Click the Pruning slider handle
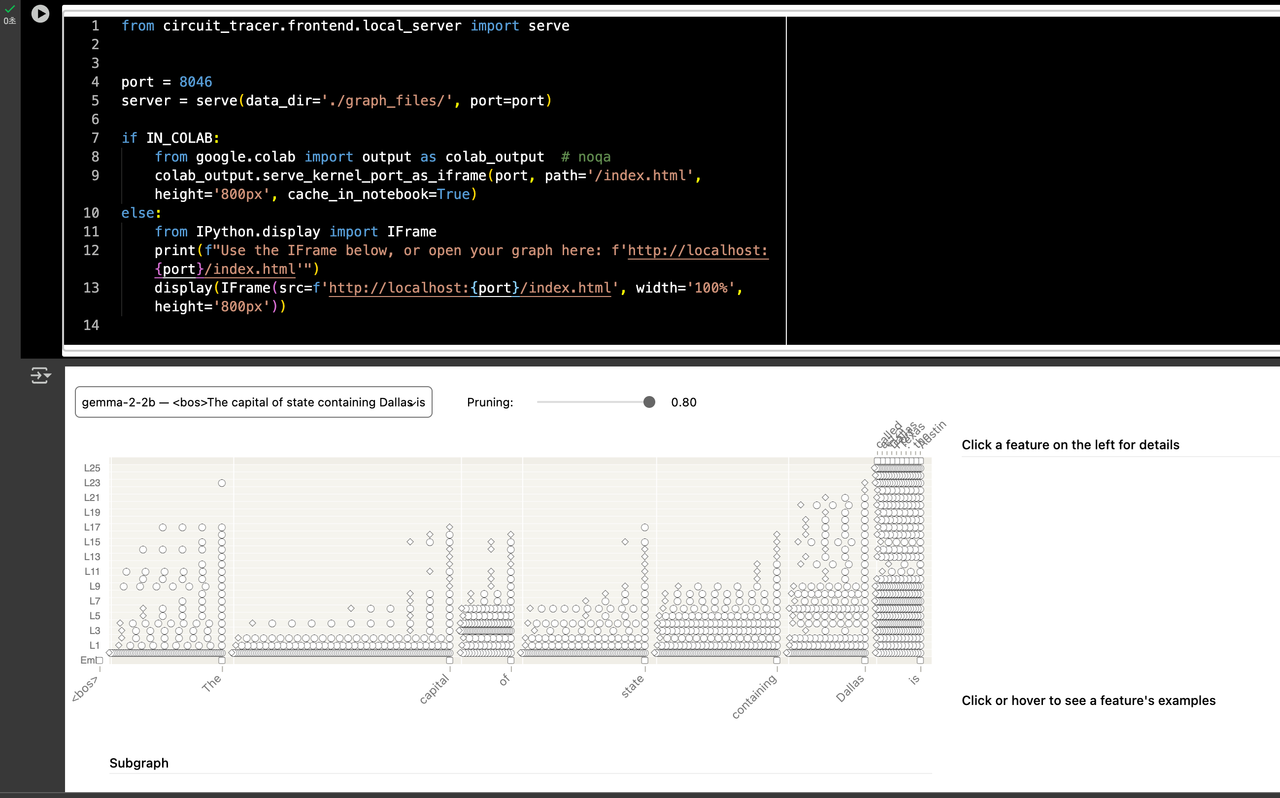Image resolution: width=1280 pixels, height=798 pixels. [649, 402]
